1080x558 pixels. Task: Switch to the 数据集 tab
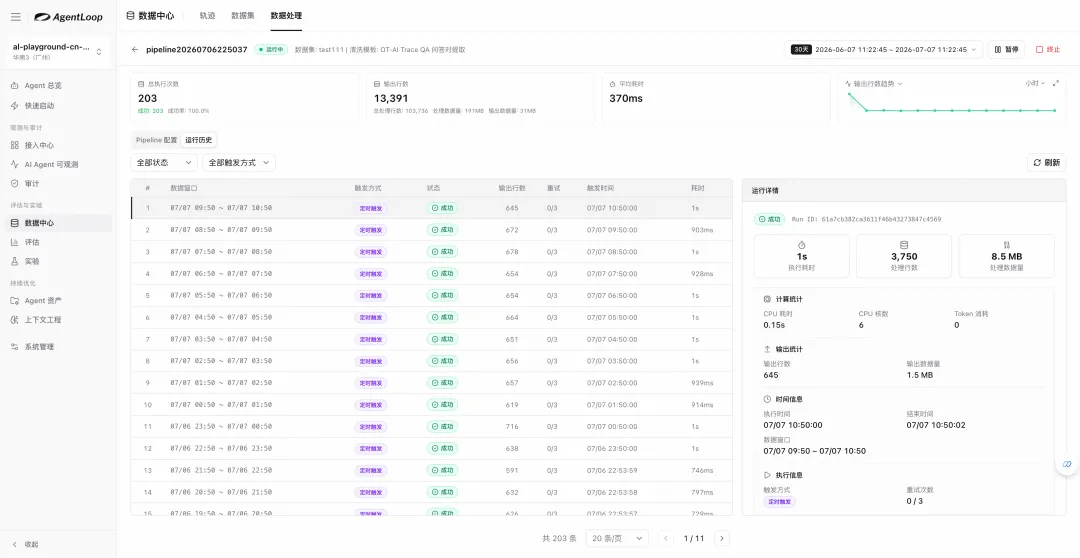tap(243, 15)
